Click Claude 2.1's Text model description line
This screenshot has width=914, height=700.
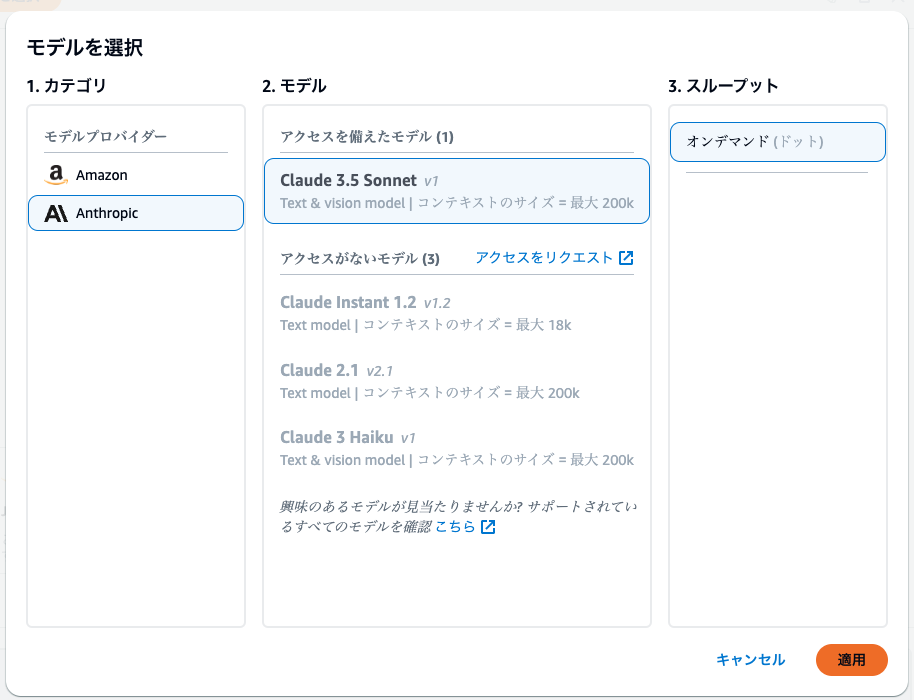430,393
